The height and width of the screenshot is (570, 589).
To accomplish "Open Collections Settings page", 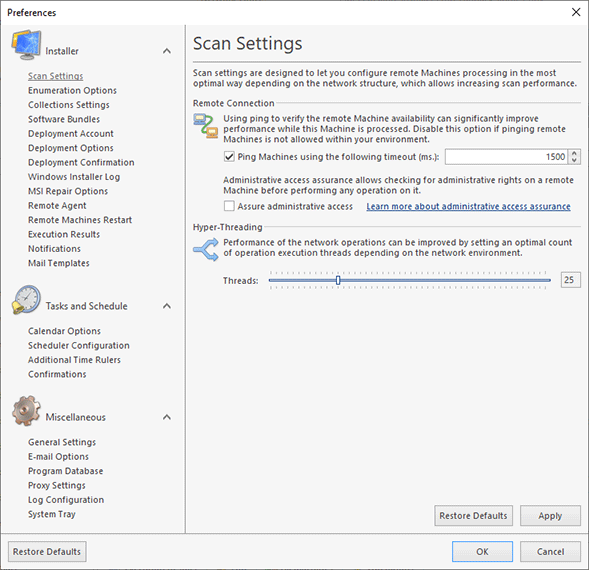I will (69, 105).
